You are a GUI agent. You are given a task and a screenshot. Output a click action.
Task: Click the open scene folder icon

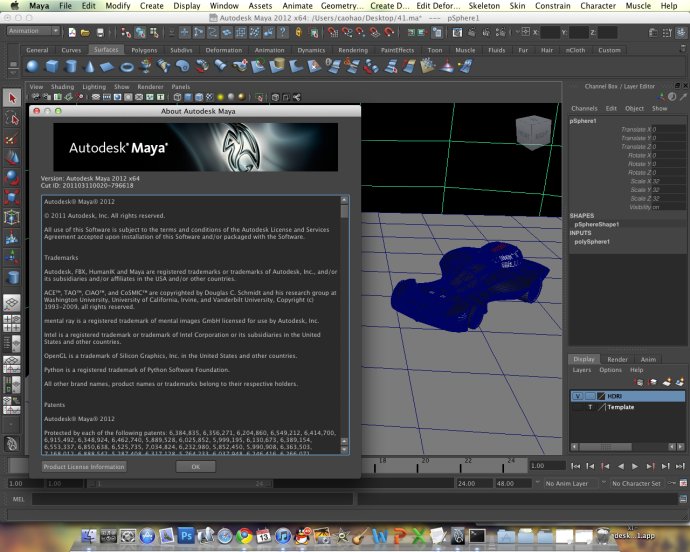[85, 32]
